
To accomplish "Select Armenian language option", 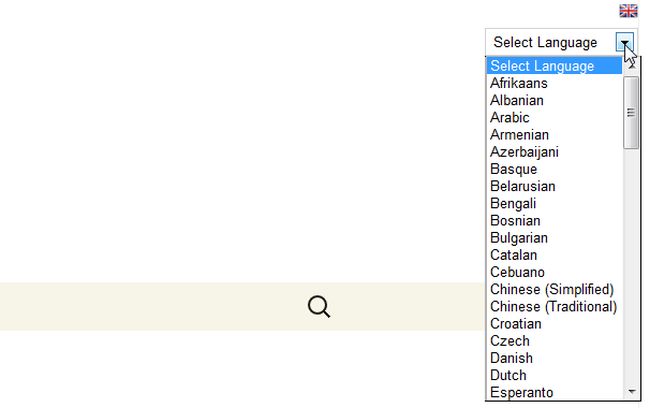I will [519, 135].
